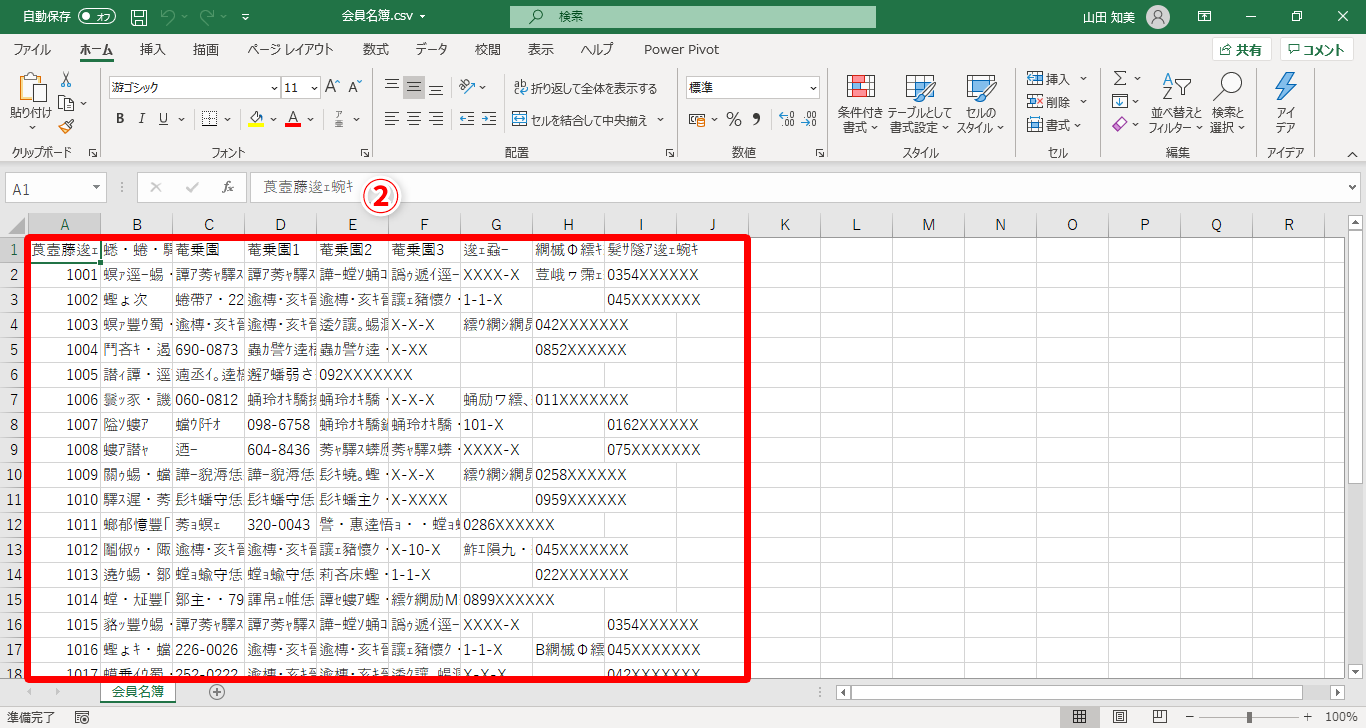
Task: Click 折り返して全体を表示する wrap text button
Action: click(x=585, y=88)
